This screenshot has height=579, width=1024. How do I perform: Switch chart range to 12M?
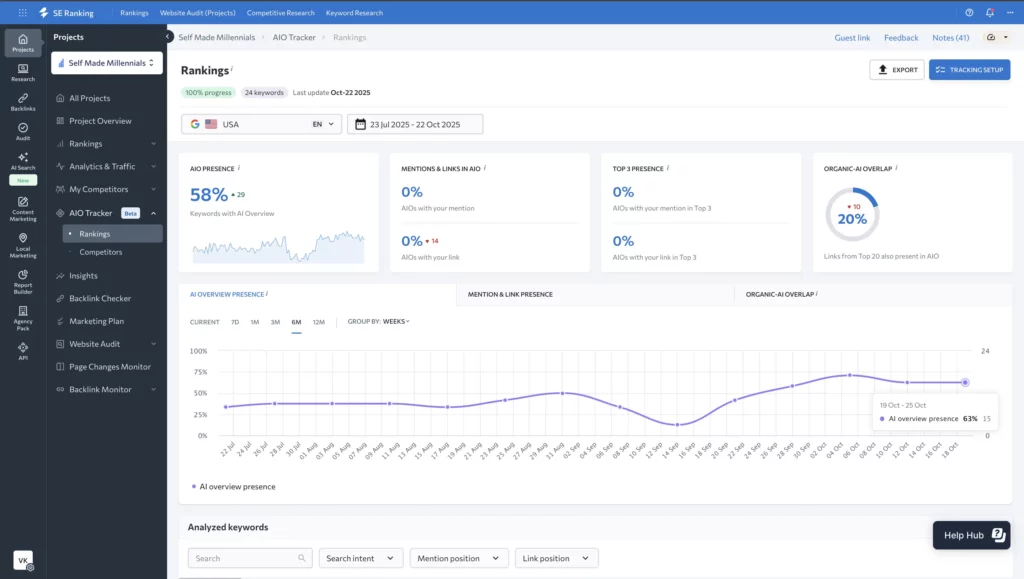pyautogui.click(x=318, y=322)
